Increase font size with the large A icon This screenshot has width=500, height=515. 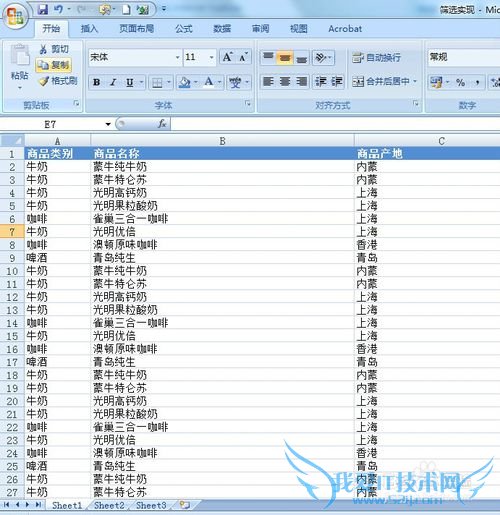pyautogui.click(x=228, y=57)
